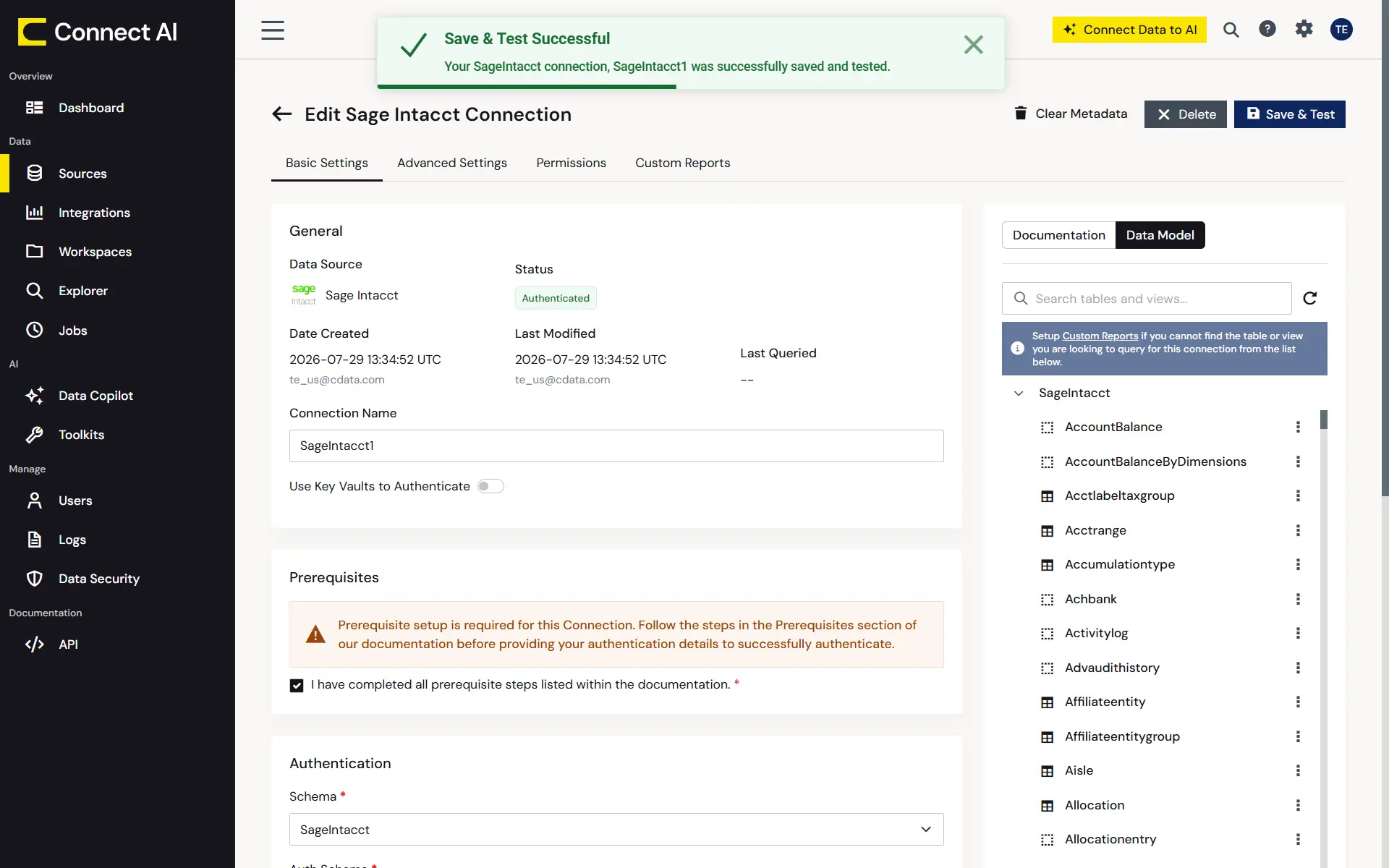Switch to Basic Settings tab
This screenshot has height=868, width=1389.
pyautogui.click(x=327, y=163)
